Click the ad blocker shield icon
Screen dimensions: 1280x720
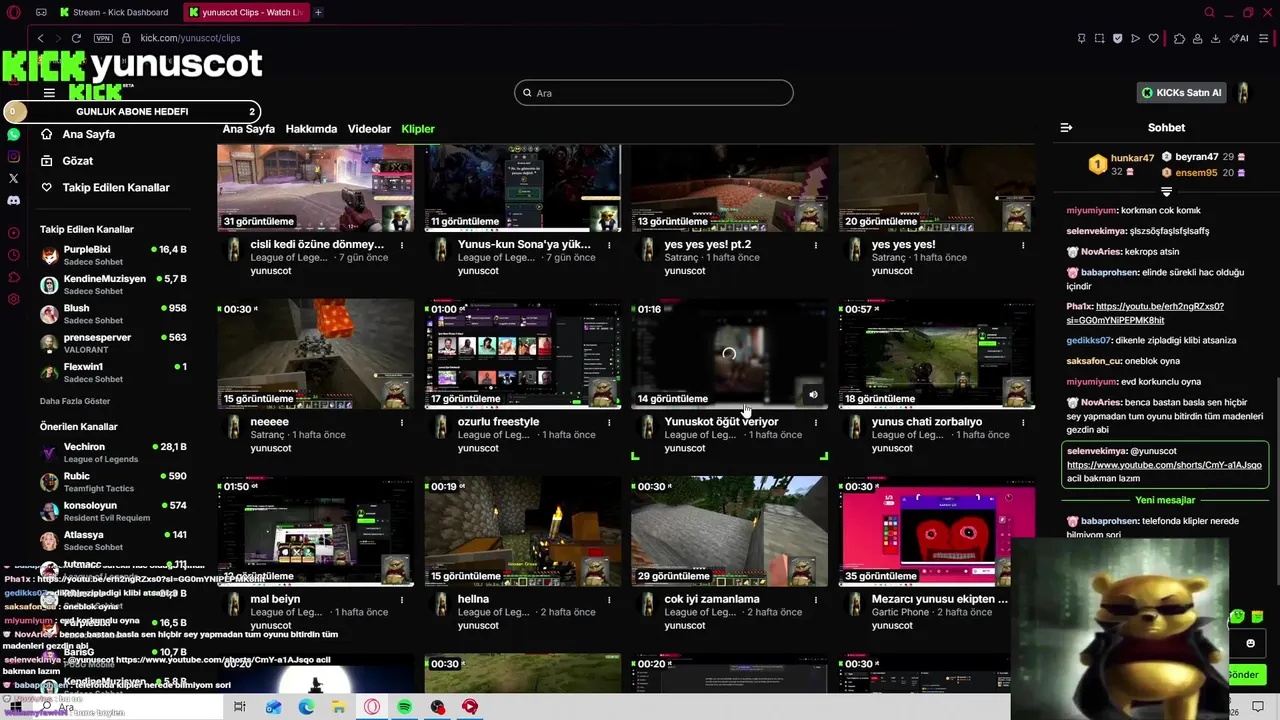click(1117, 38)
